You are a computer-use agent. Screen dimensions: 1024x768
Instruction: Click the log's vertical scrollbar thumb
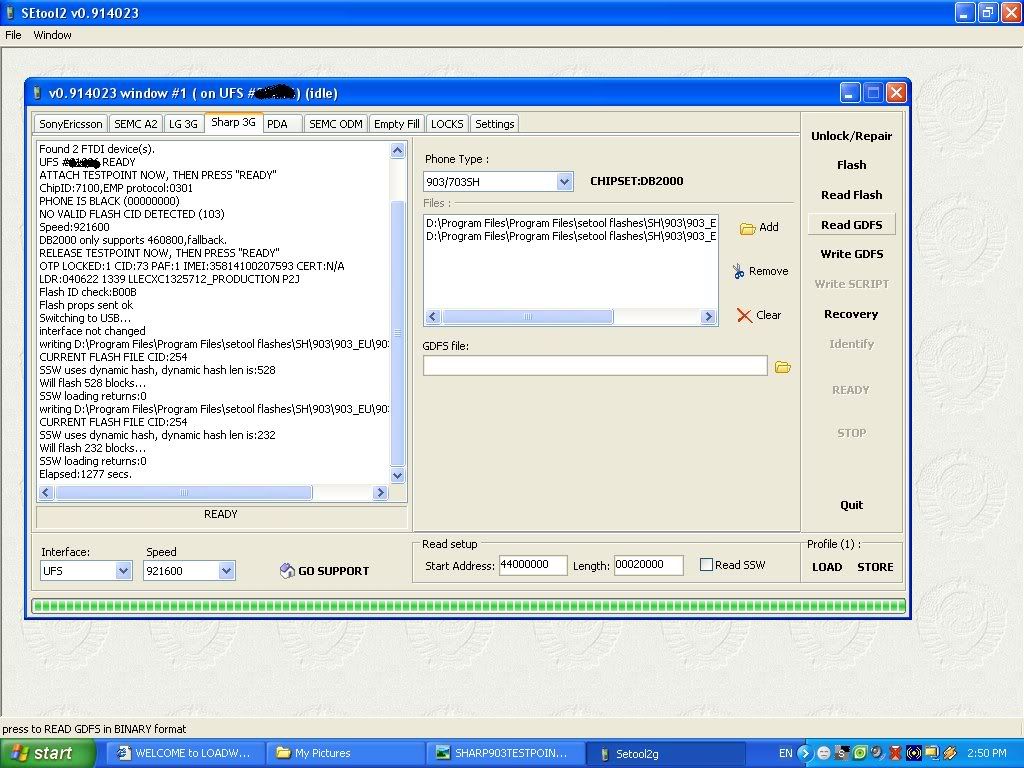(397, 334)
